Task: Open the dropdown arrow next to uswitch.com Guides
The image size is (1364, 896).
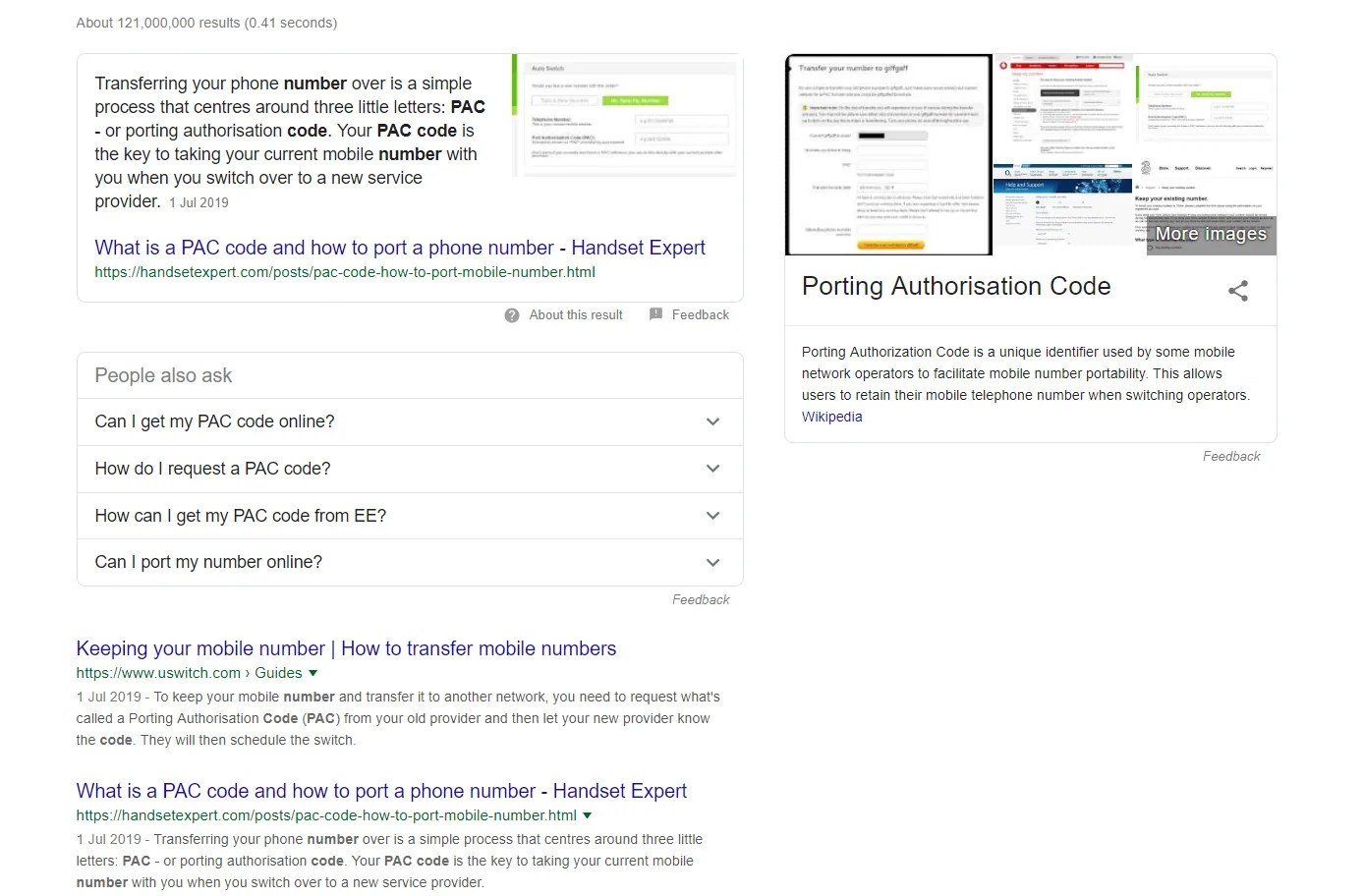Action: pos(313,673)
